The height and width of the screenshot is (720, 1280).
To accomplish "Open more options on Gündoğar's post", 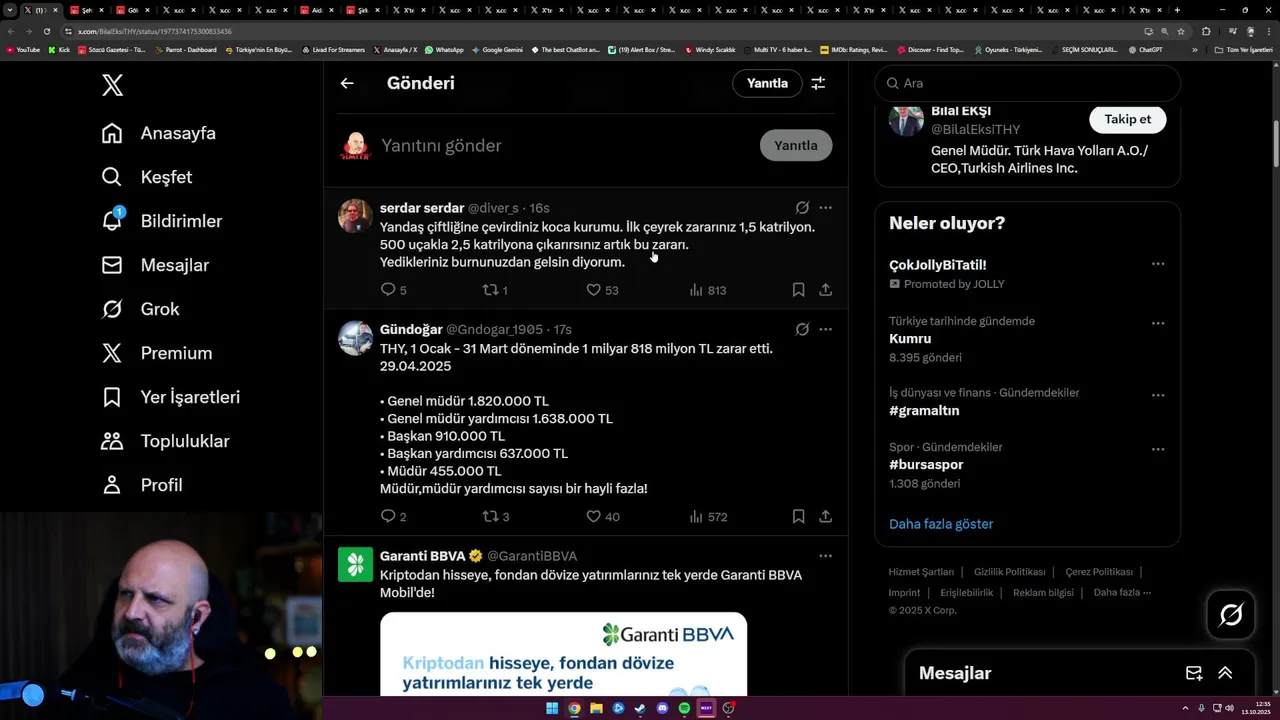I will point(825,329).
